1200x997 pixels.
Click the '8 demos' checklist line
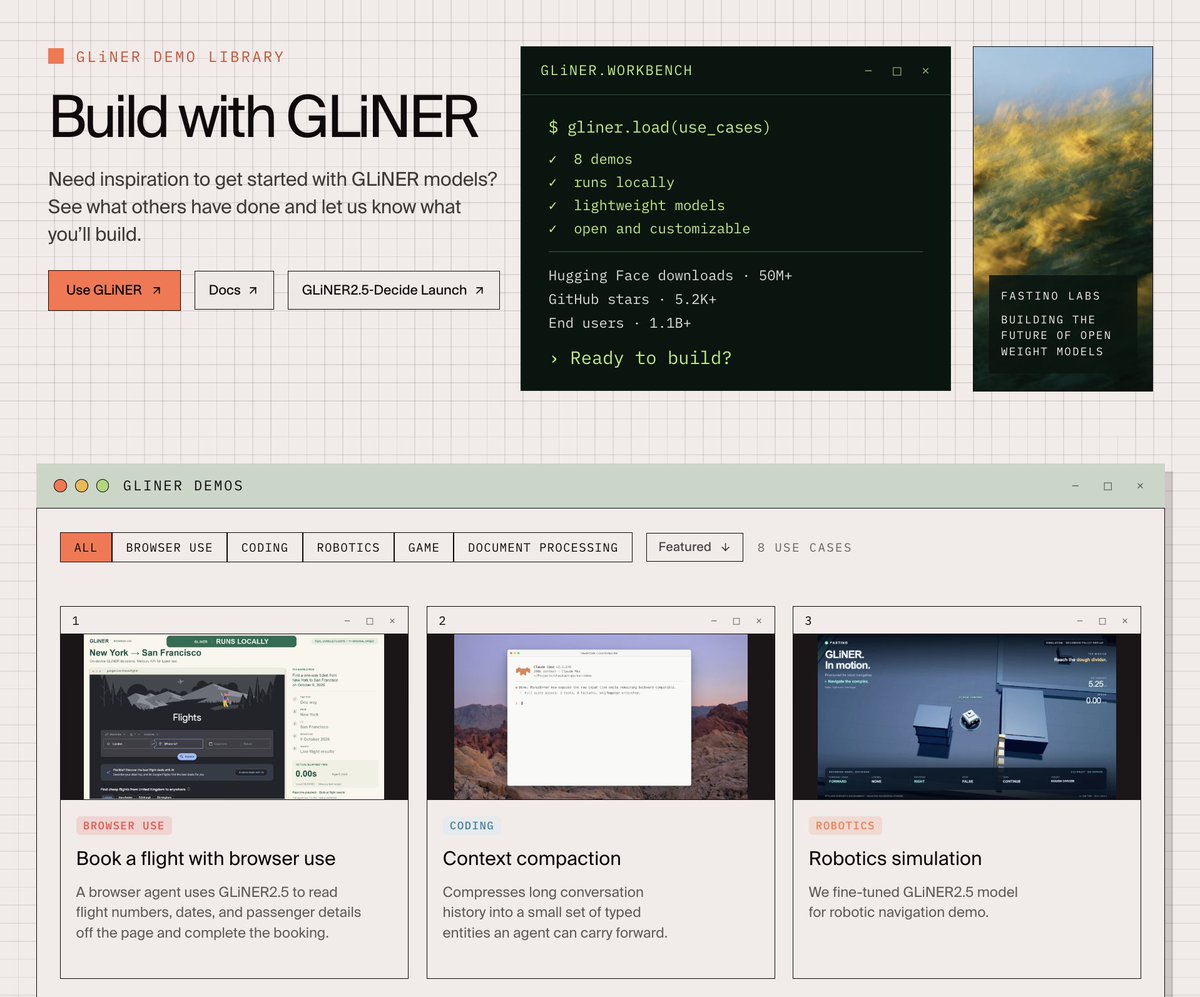coord(591,159)
